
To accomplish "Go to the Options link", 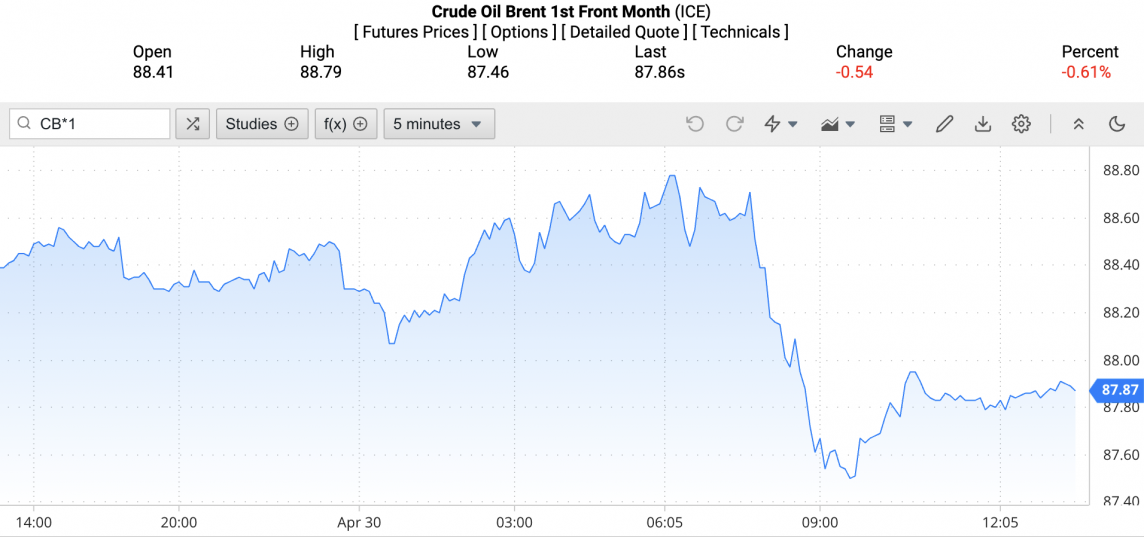I will pyautogui.click(x=519, y=32).
